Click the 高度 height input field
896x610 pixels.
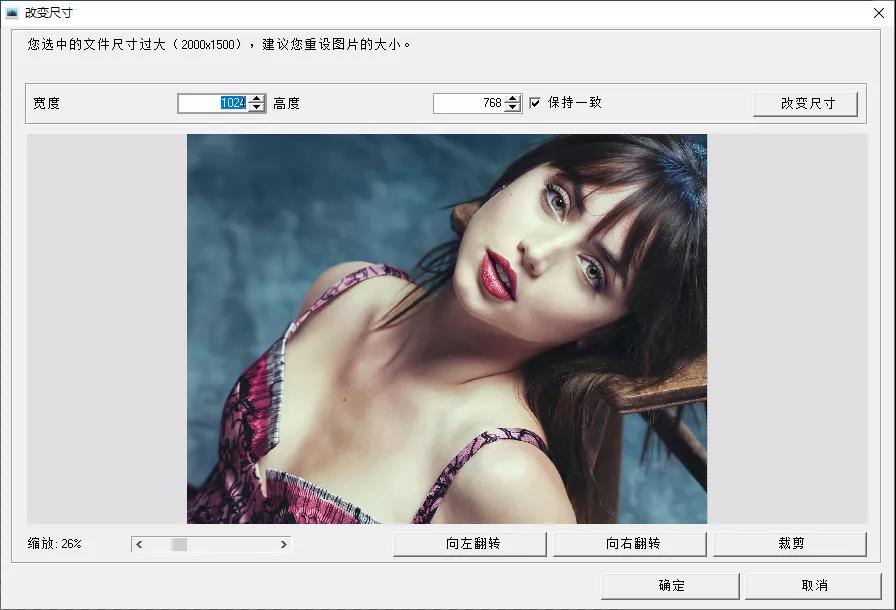[x=469, y=103]
